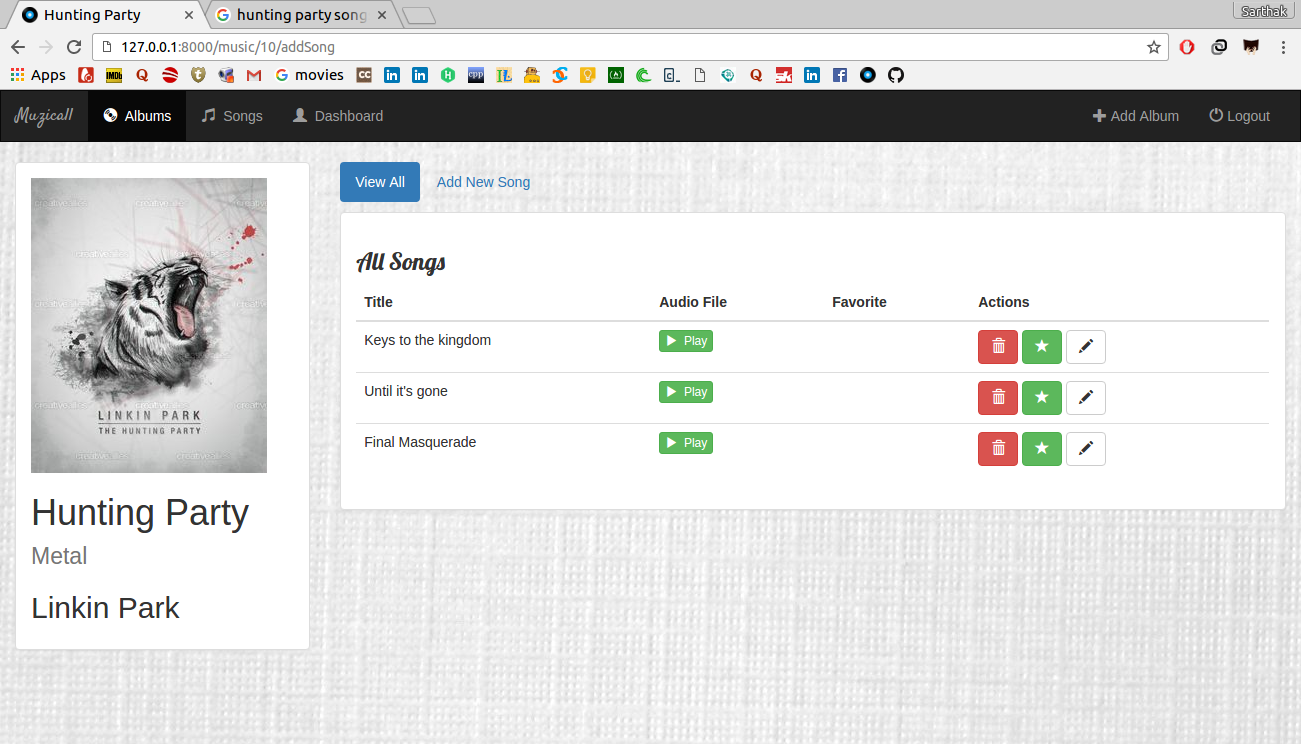Click the Sarthak profile button

click(1265, 11)
